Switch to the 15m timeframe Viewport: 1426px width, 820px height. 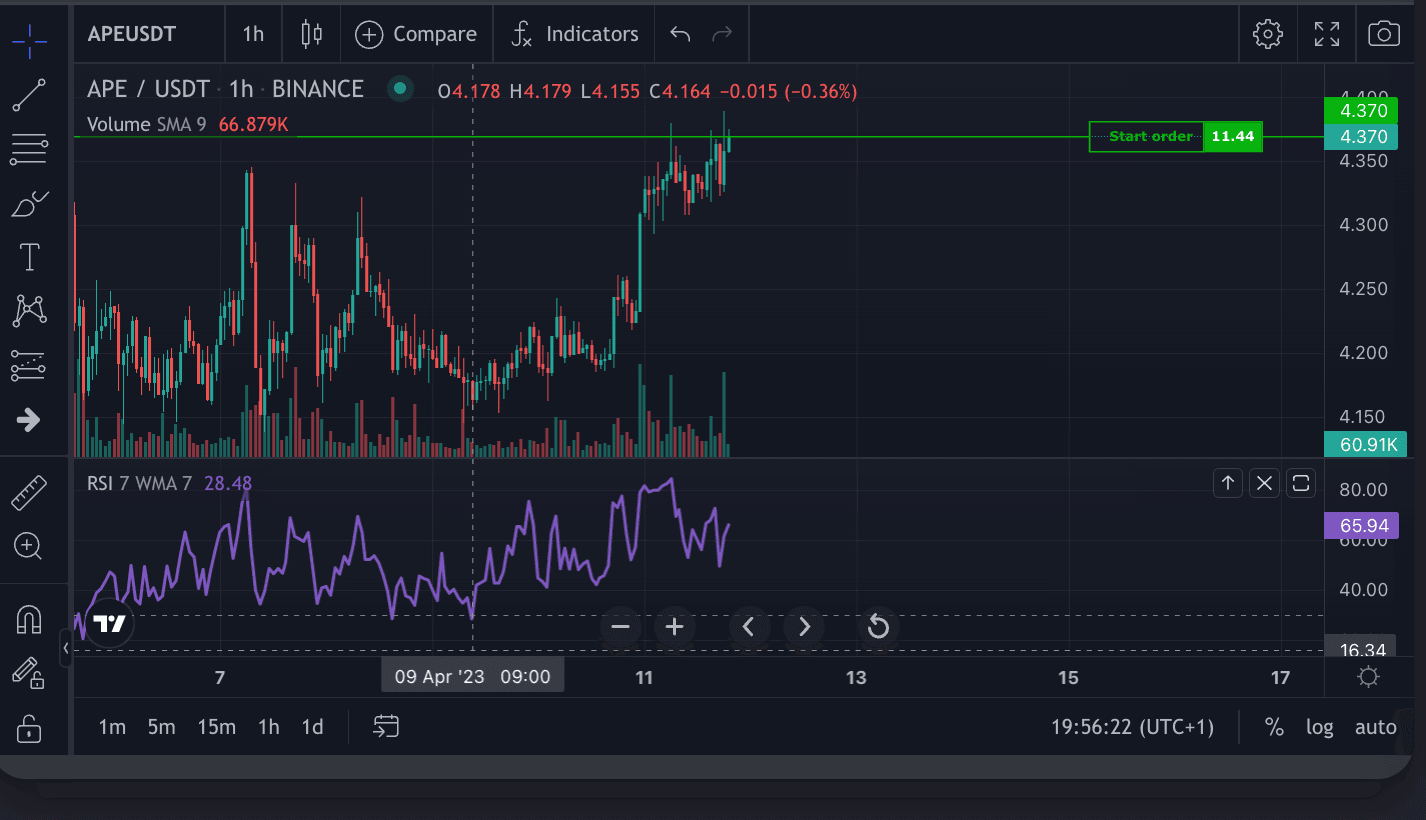(x=216, y=727)
